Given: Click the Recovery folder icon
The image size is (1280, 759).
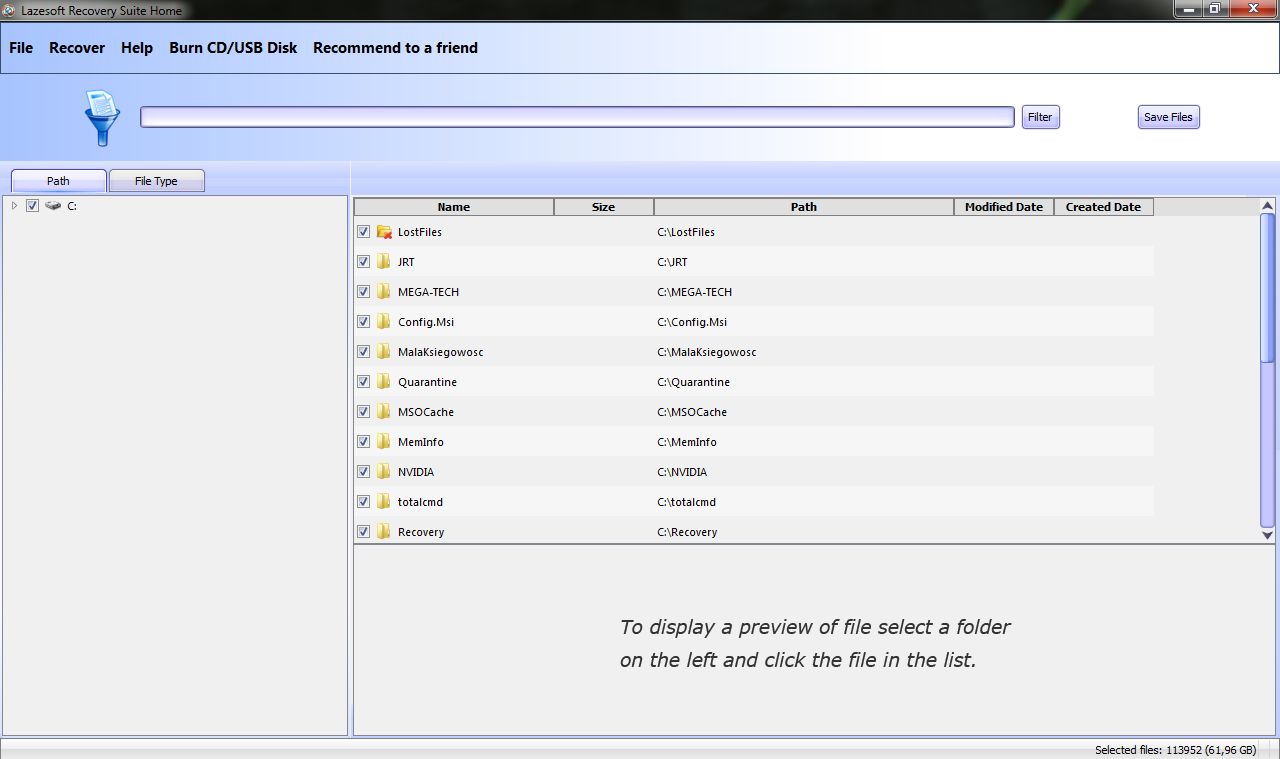Looking at the screenshot, I should click(384, 532).
